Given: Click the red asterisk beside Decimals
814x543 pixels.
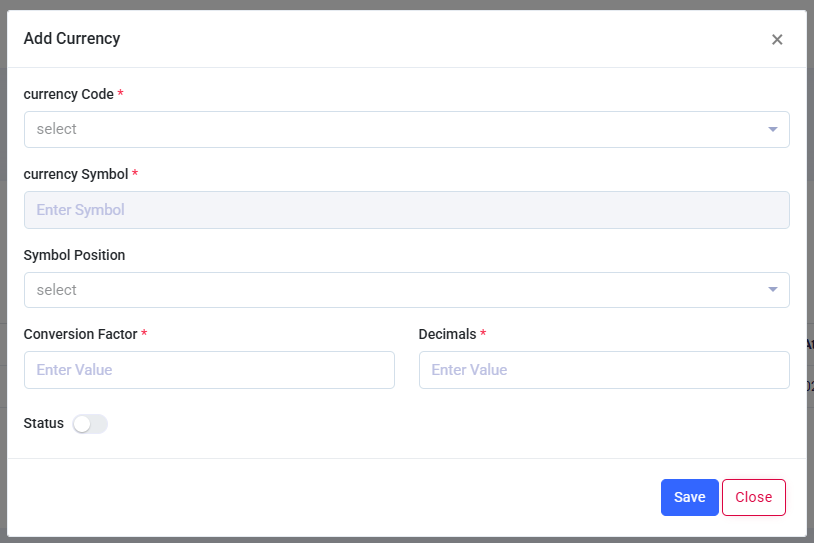Looking at the screenshot, I should pyautogui.click(x=484, y=334).
